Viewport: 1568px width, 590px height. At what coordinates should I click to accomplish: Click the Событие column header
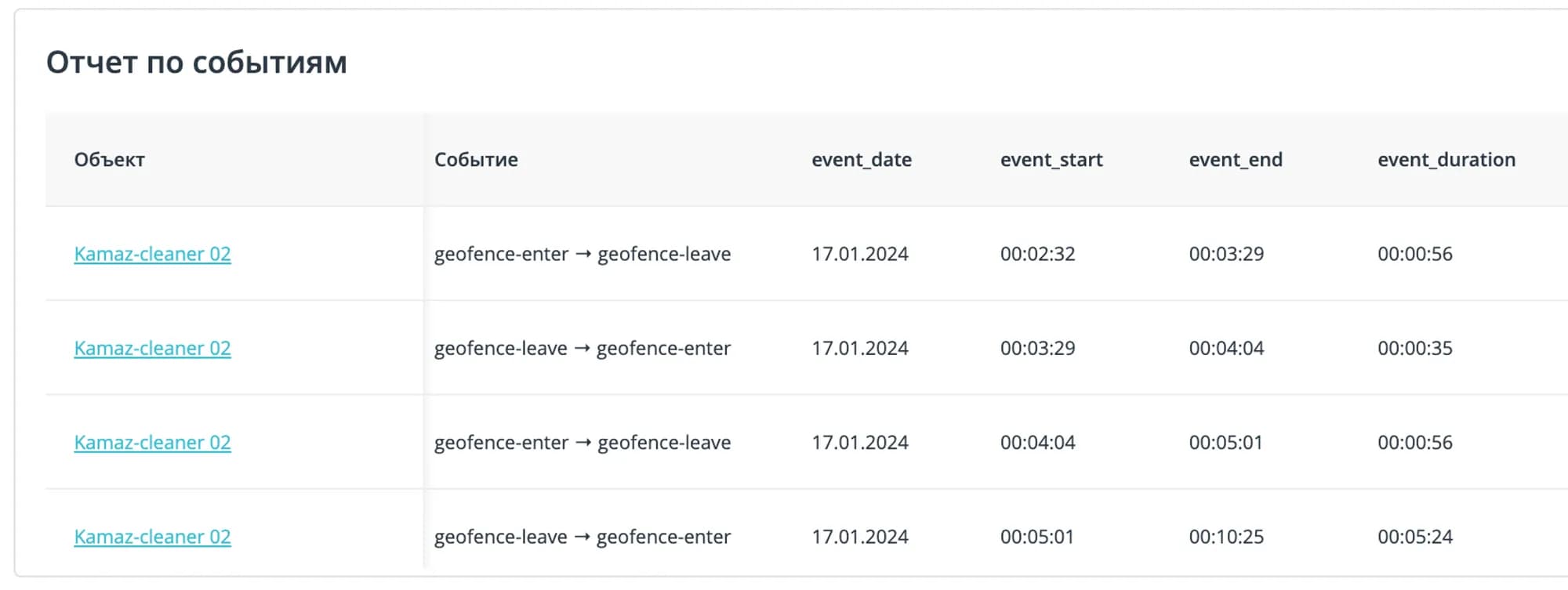coord(476,160)
